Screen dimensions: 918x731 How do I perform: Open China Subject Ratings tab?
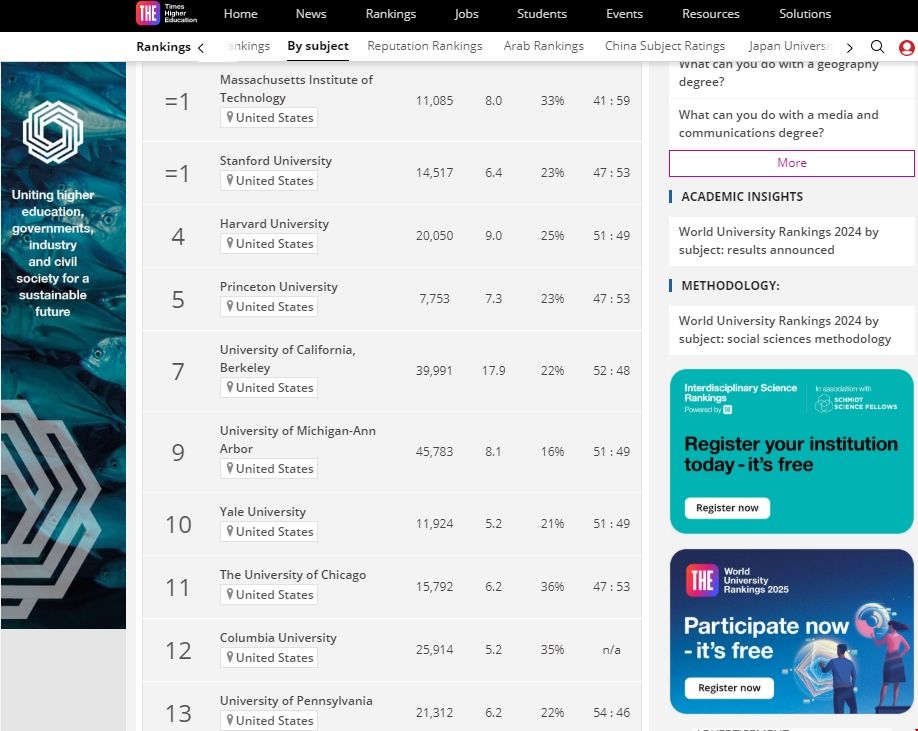[x=664, y=46]
